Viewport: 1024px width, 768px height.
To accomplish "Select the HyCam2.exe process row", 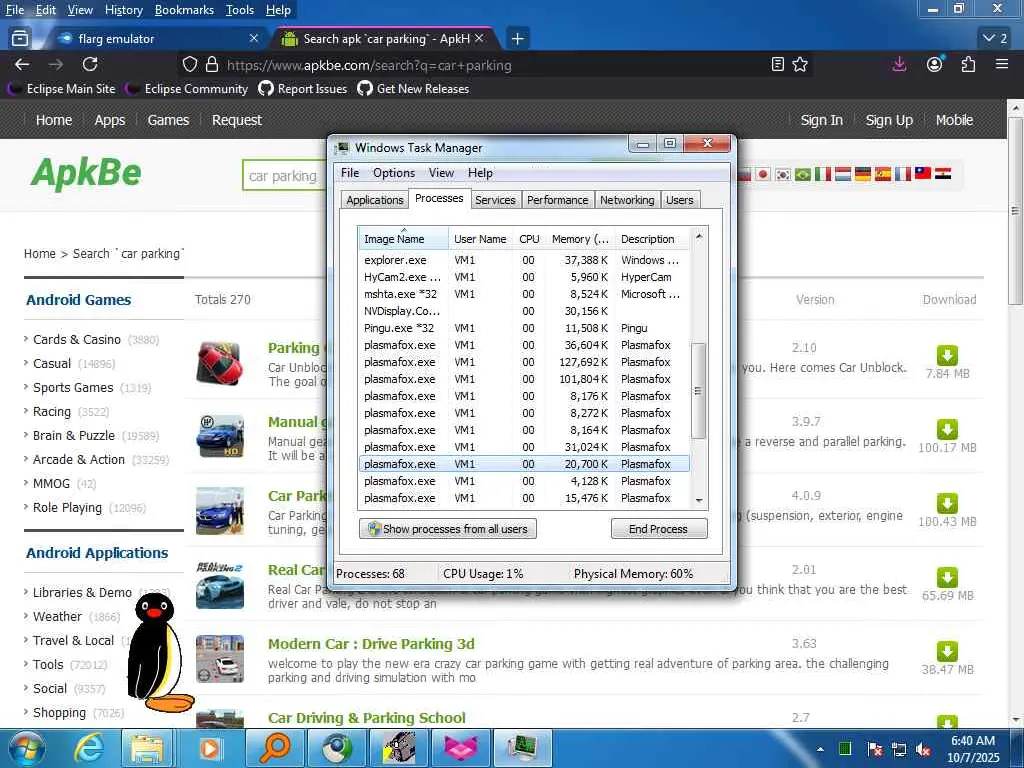I will (x=524, y=277).
